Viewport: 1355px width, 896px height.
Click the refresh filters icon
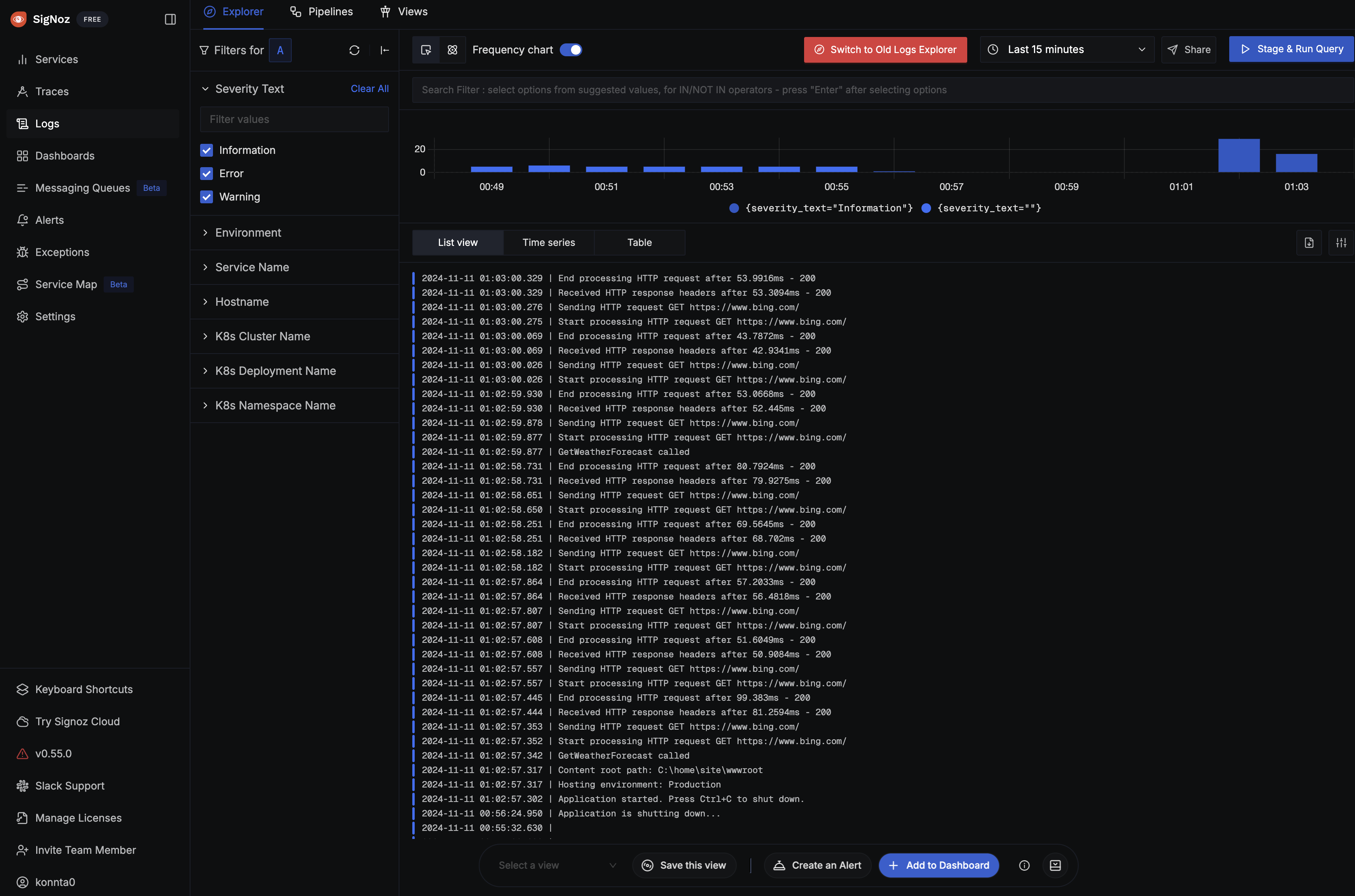coord(354,50)
